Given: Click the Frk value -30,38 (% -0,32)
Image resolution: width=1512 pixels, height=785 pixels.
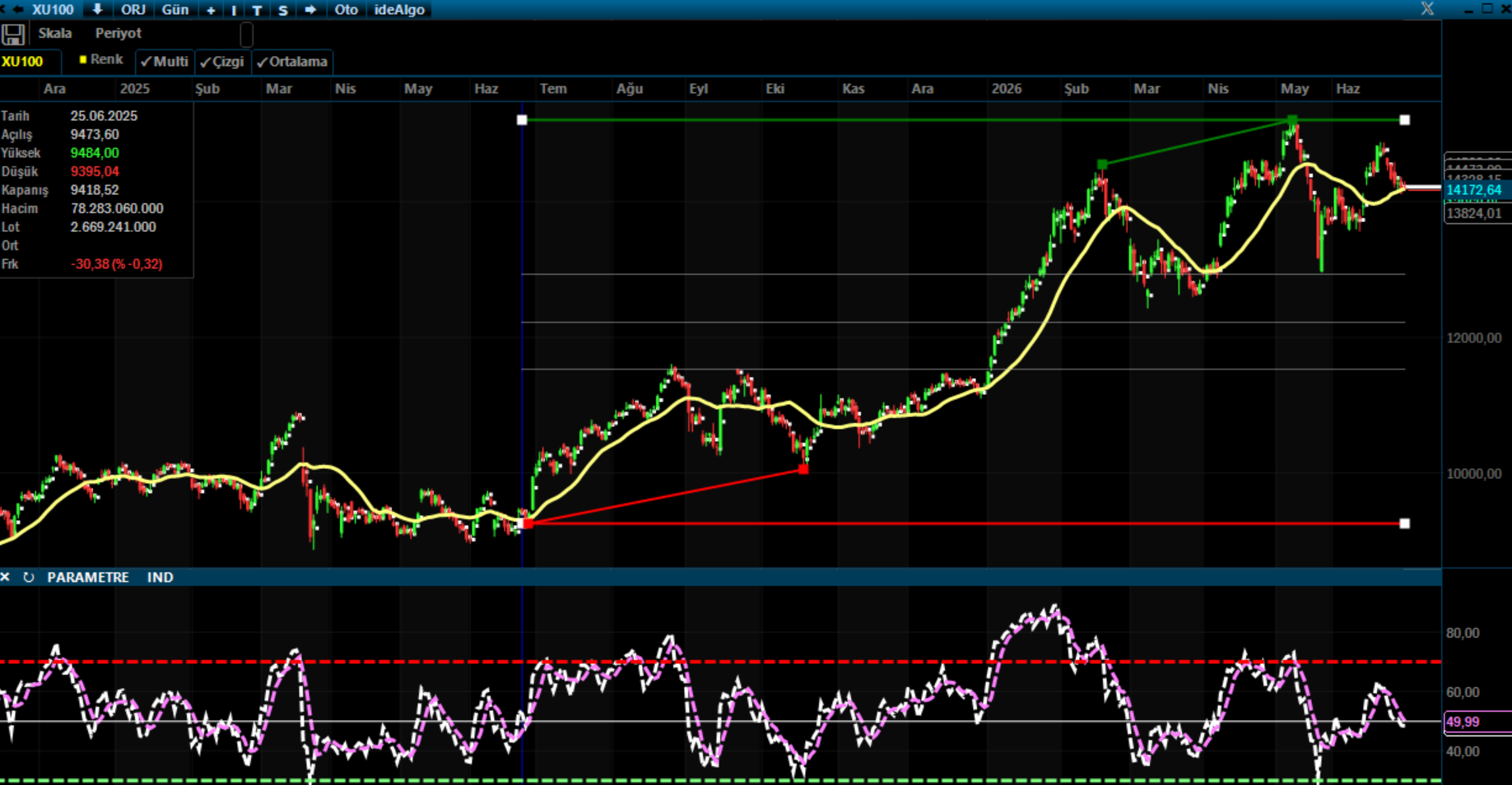Looking at the screenshot, I should [116, 264].
